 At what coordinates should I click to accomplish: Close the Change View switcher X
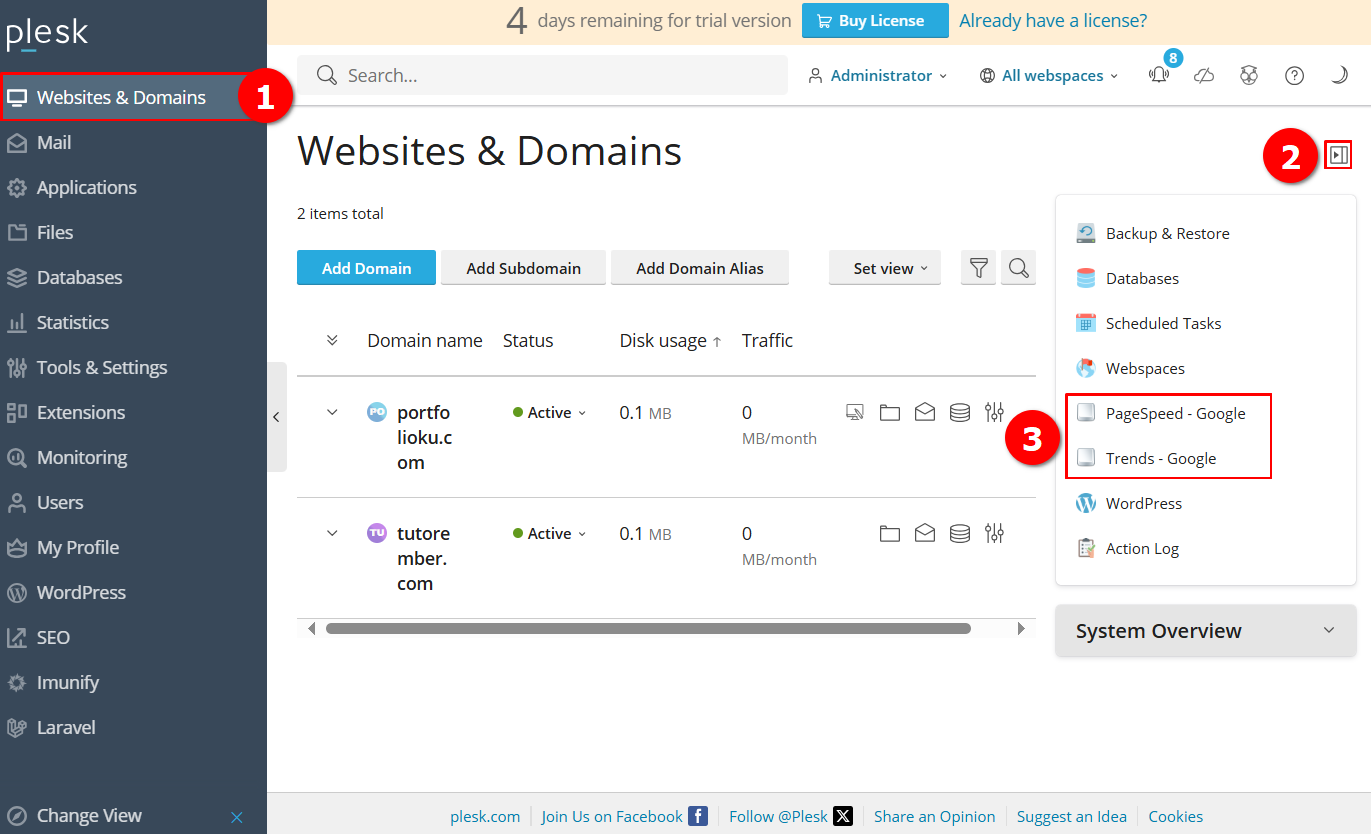[237, 817]
